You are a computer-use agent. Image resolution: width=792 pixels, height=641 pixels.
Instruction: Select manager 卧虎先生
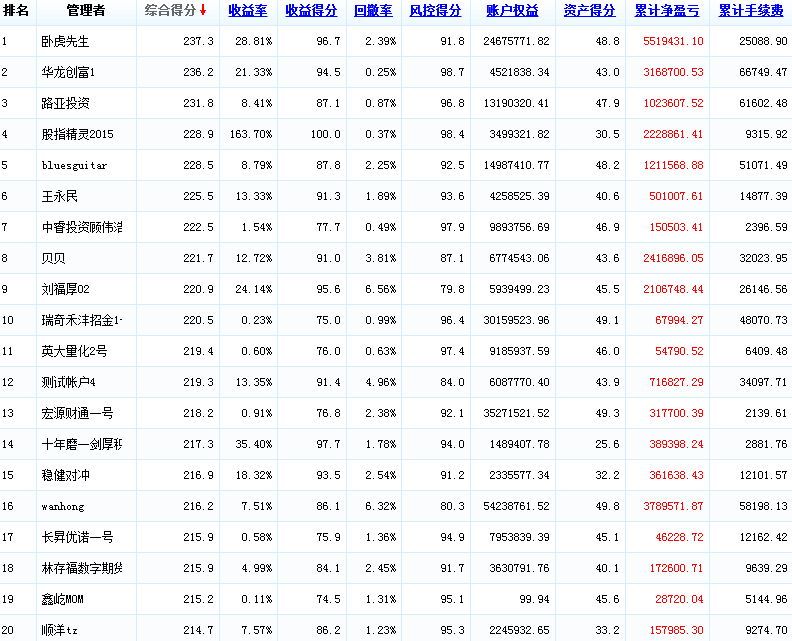click(65, 41)
